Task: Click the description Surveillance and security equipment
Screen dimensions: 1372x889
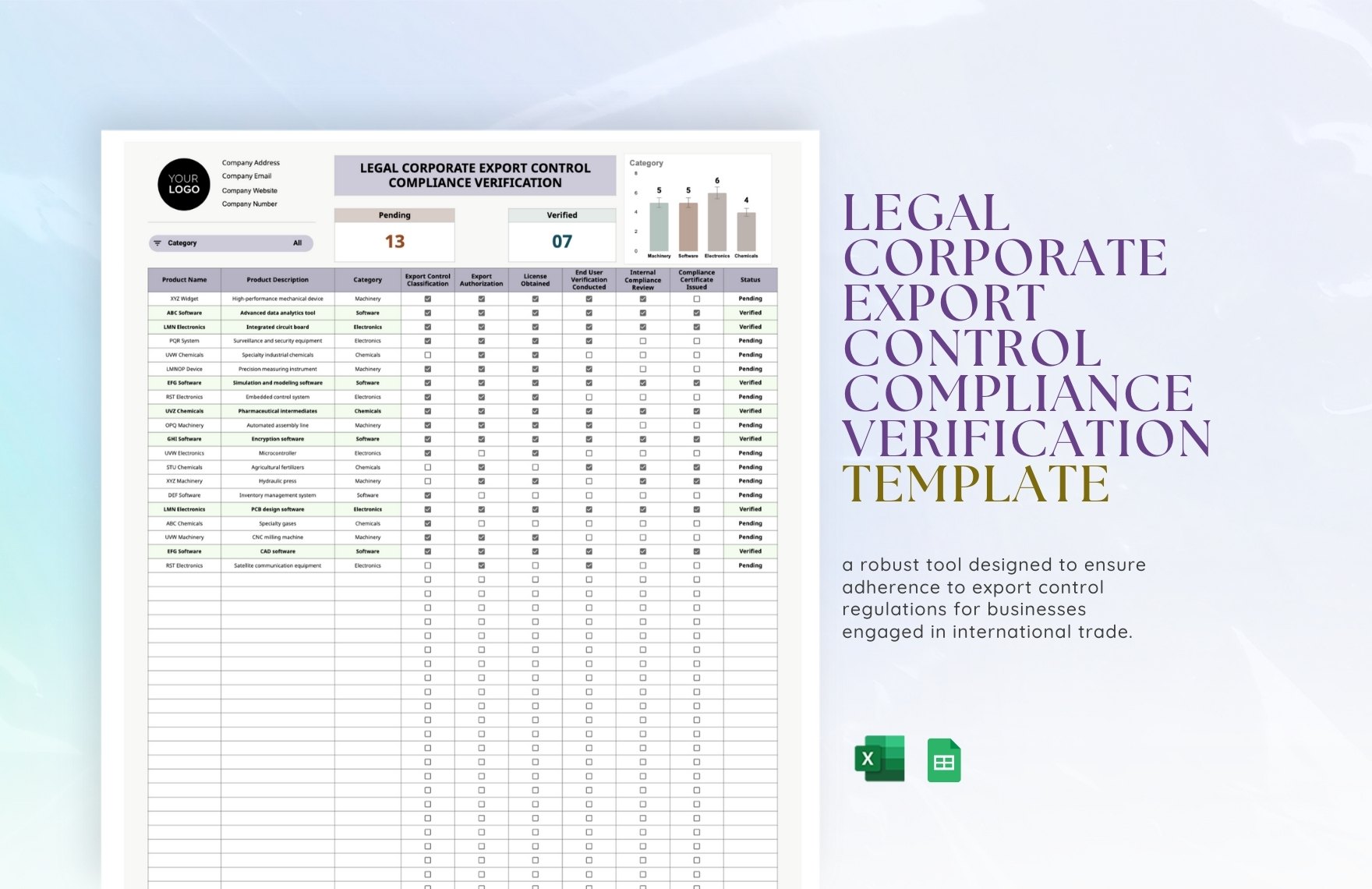Action: 278,341
